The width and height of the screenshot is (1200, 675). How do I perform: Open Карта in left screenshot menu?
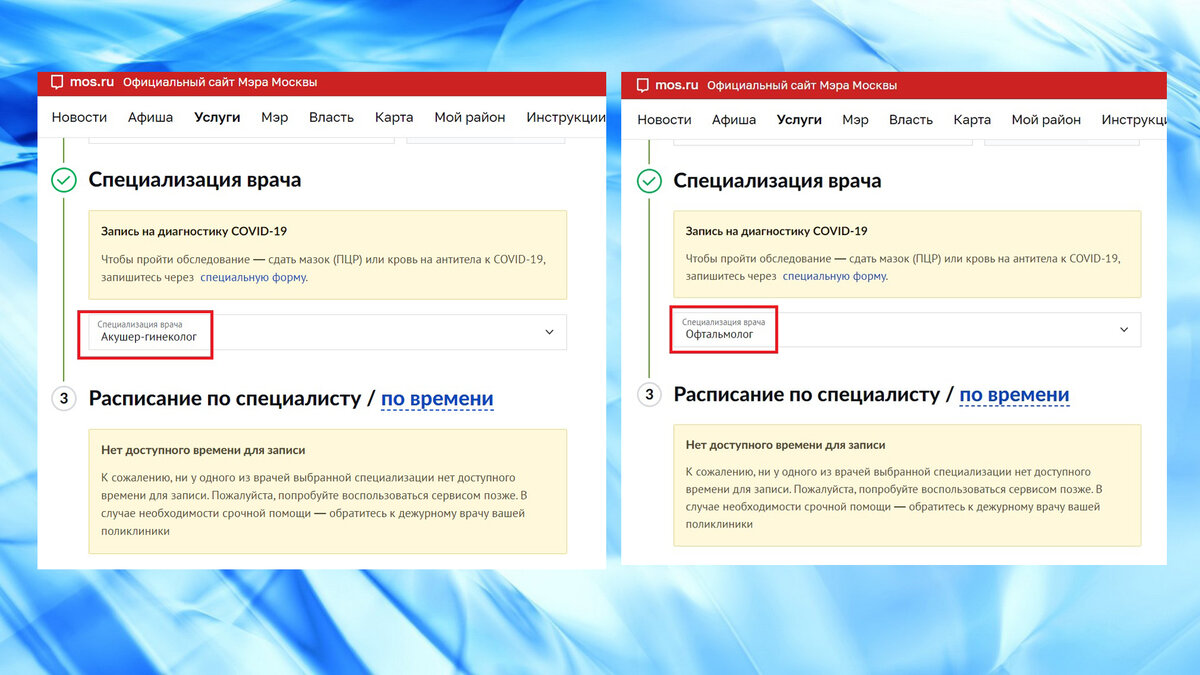coord(394,117)
